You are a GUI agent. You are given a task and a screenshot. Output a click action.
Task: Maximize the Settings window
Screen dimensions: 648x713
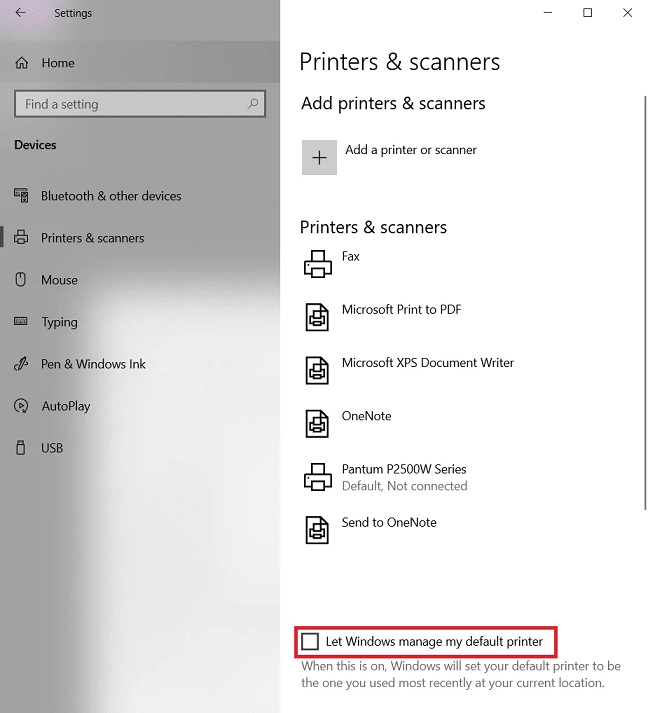(x=588, y=12)
